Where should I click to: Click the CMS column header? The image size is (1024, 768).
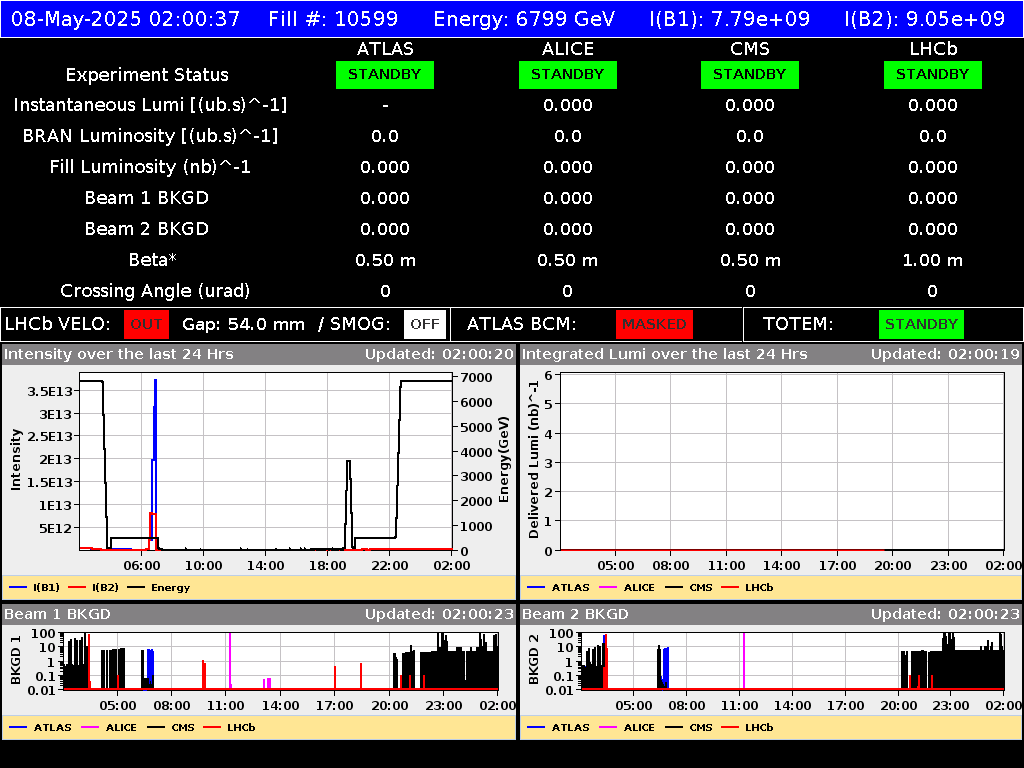pos(750,49)
